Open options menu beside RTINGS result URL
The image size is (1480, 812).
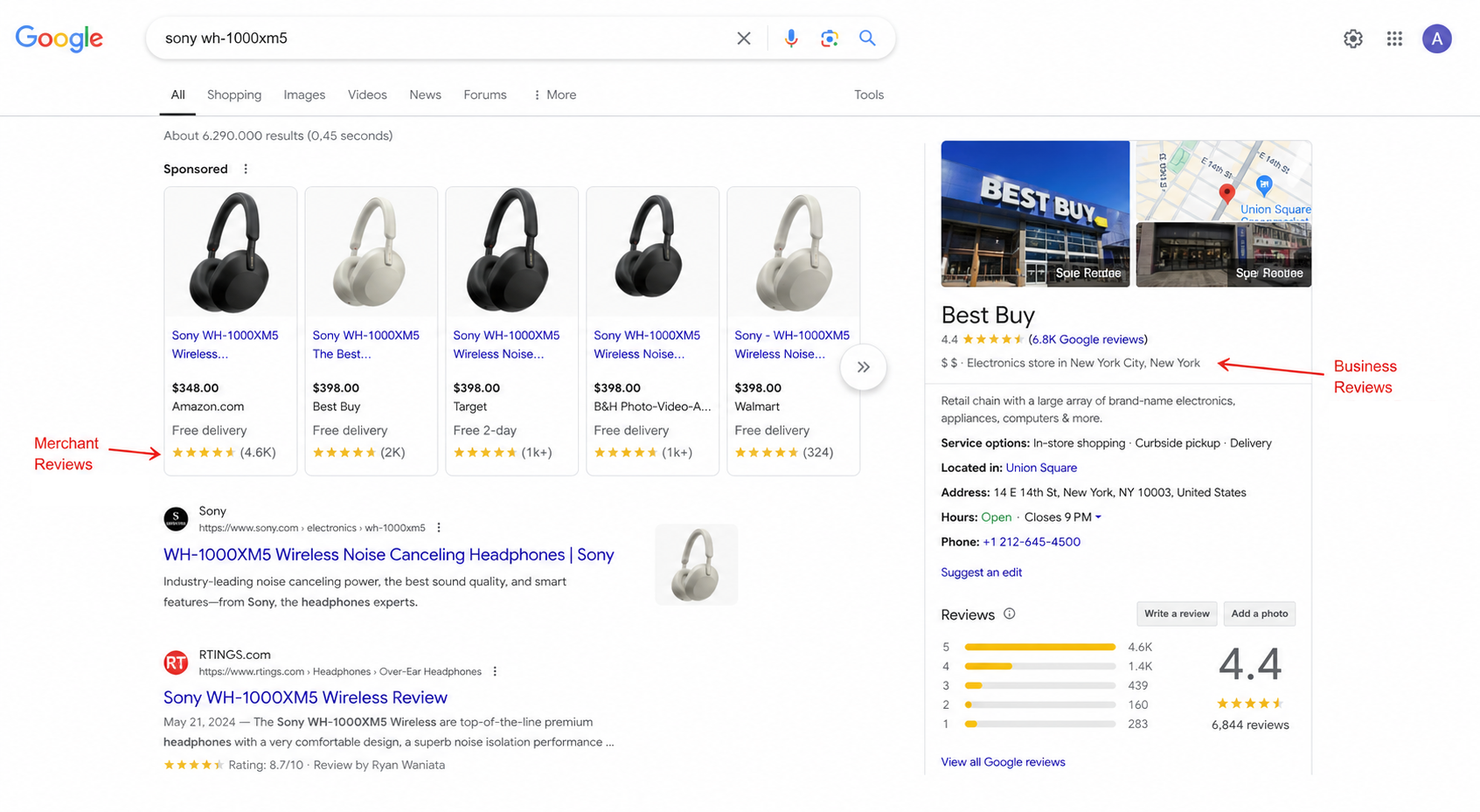pyautogui.click(x=495, y=671)
